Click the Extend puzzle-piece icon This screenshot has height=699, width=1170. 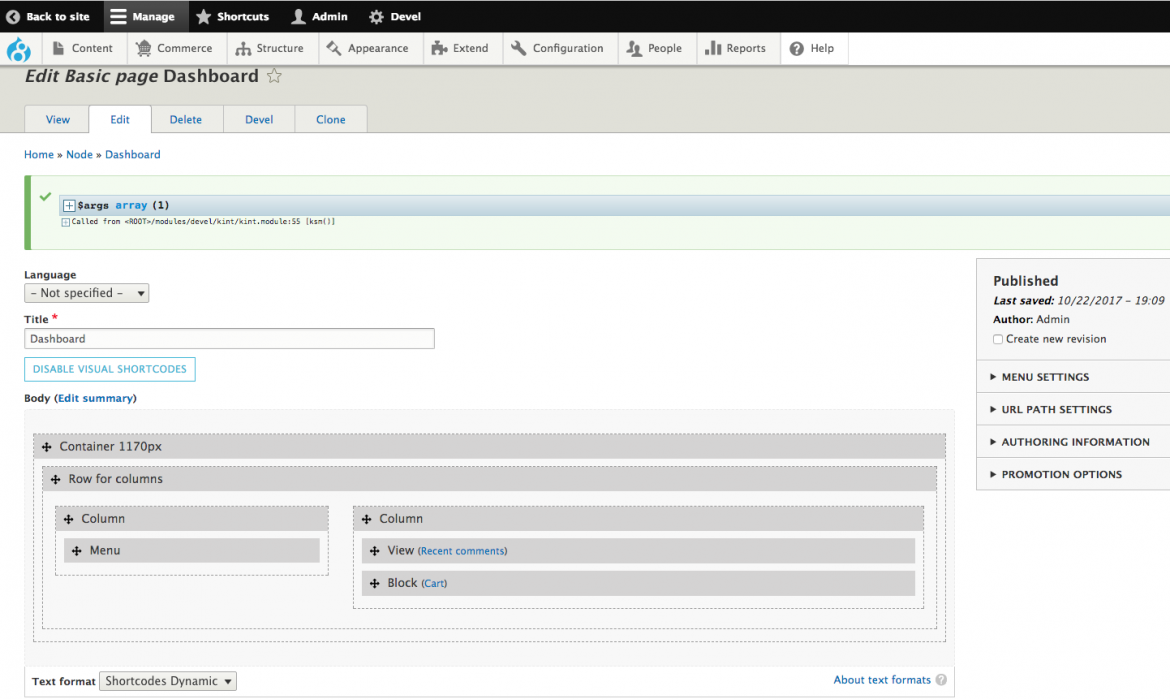coord(438,48)
